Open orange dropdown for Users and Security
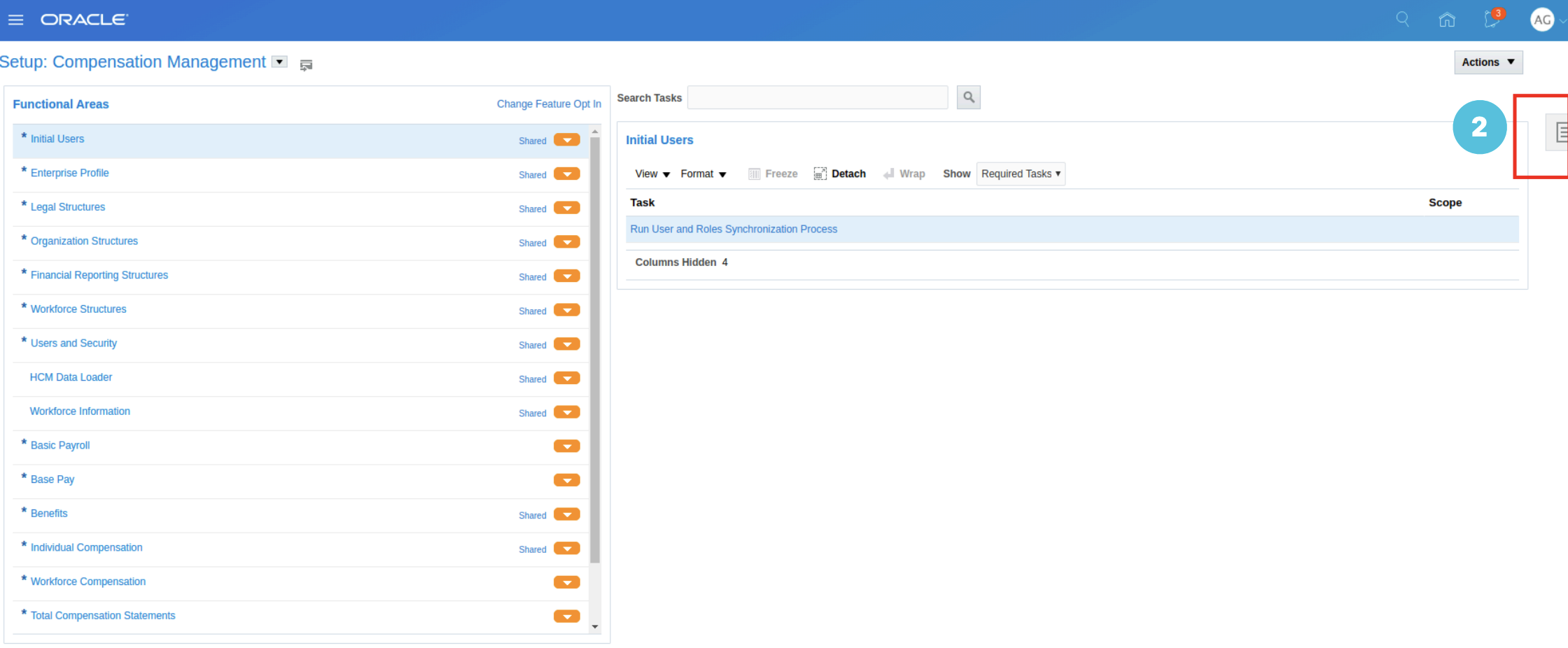The image size is (1568, 648). click(567, 344)
